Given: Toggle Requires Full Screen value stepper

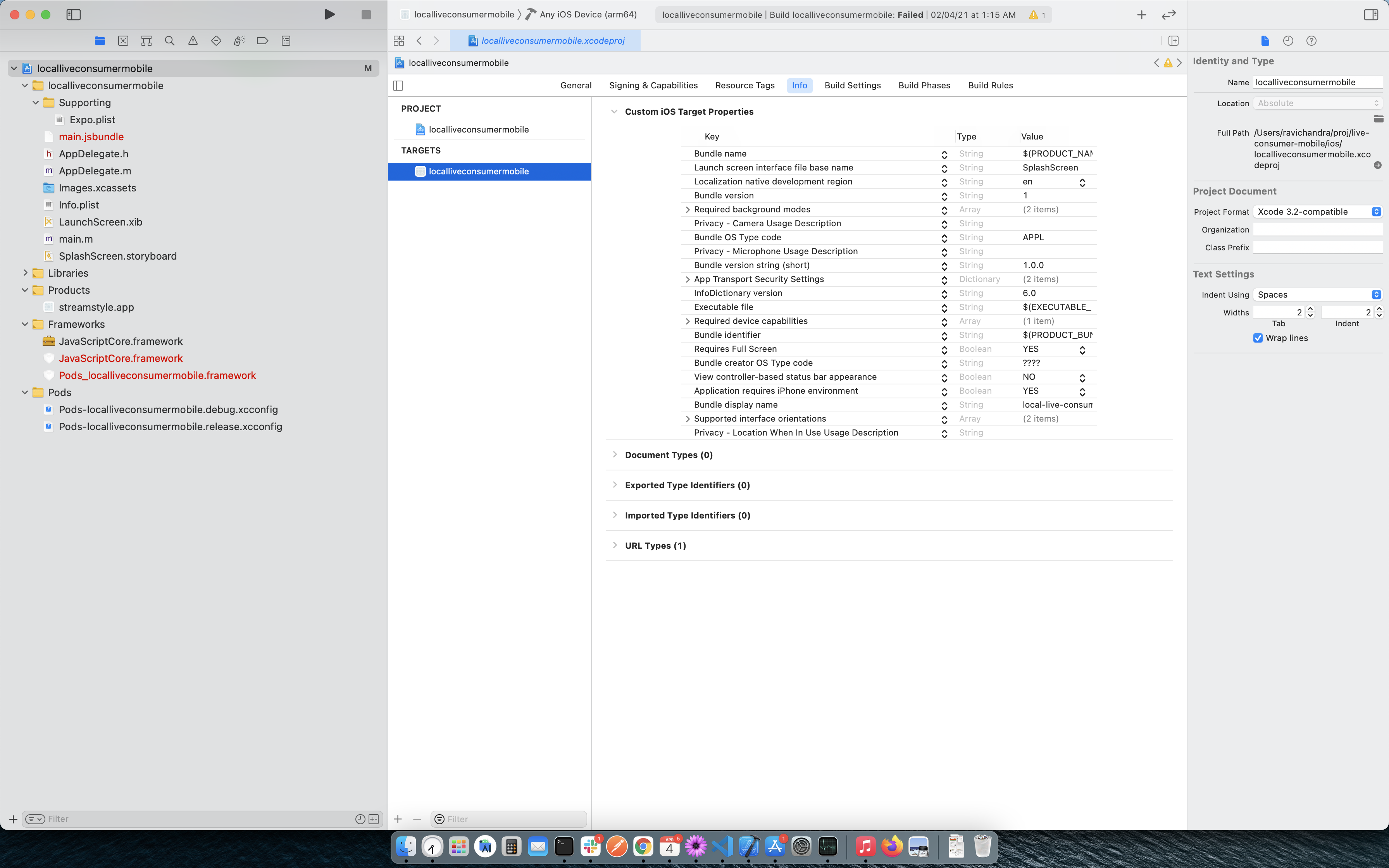Looking at the screenshot, I should click(x=1082, y=349).
